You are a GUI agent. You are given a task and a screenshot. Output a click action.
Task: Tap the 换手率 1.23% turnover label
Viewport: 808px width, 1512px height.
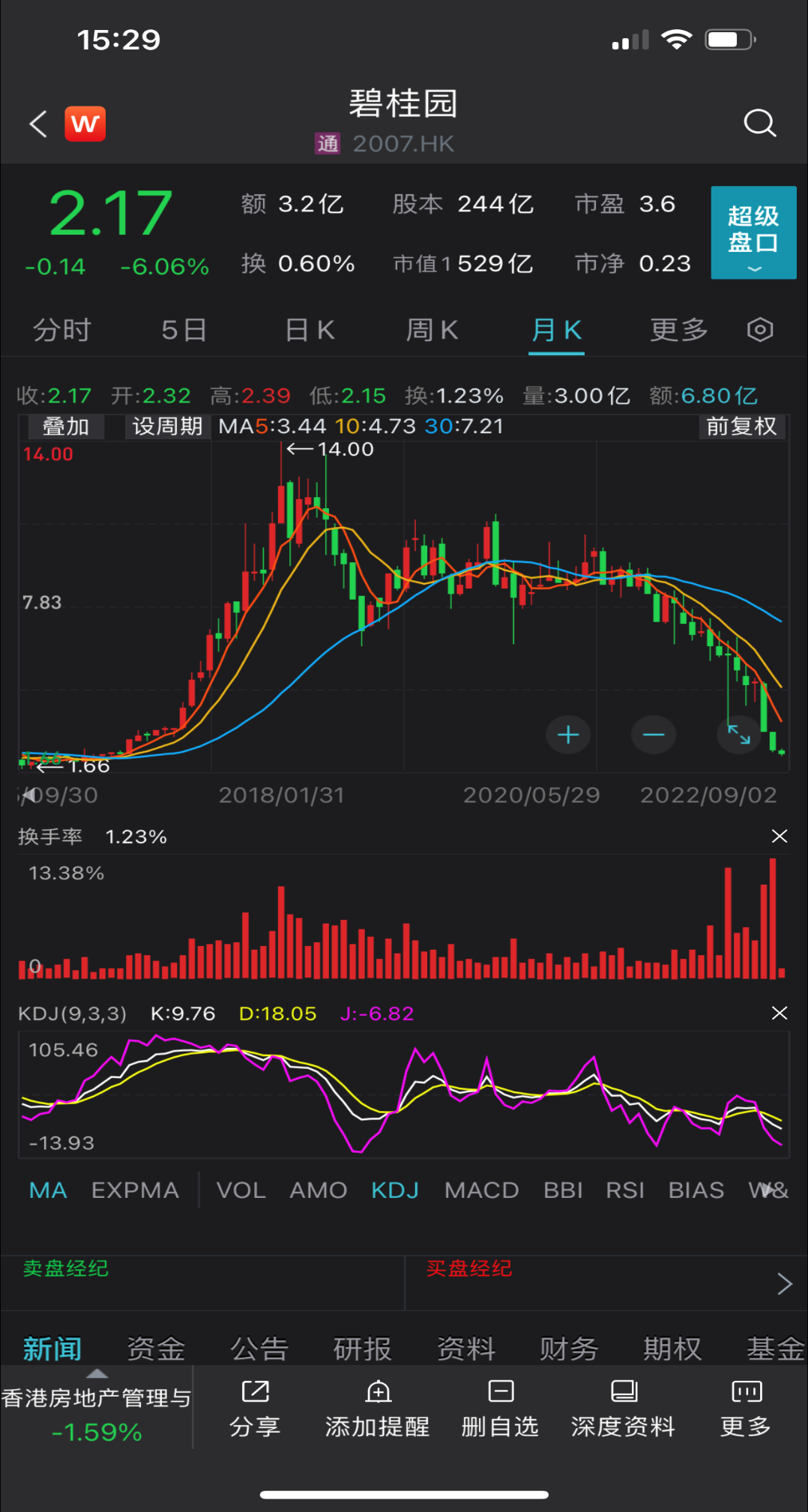pos(92,837)
